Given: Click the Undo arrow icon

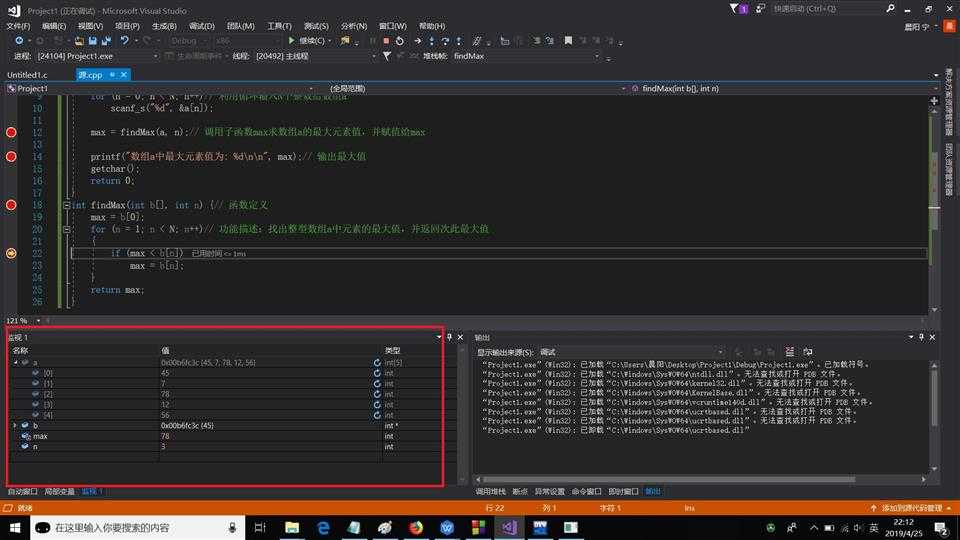Looking at the screenshot, I should (x=124, y=40).
